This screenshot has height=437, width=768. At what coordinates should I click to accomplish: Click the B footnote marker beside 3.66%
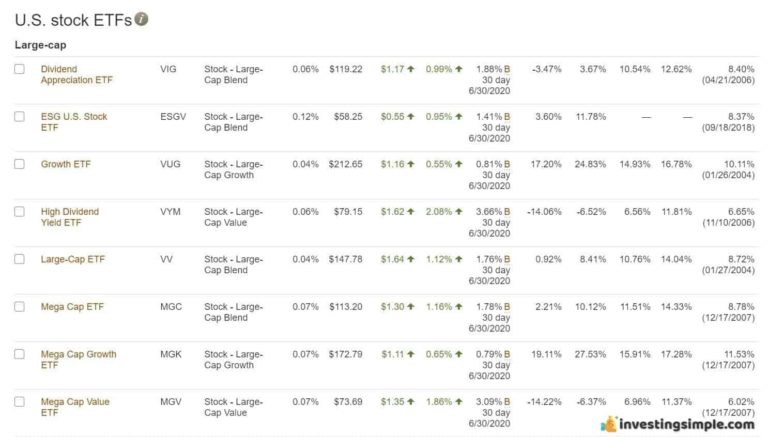click(507, 212)
